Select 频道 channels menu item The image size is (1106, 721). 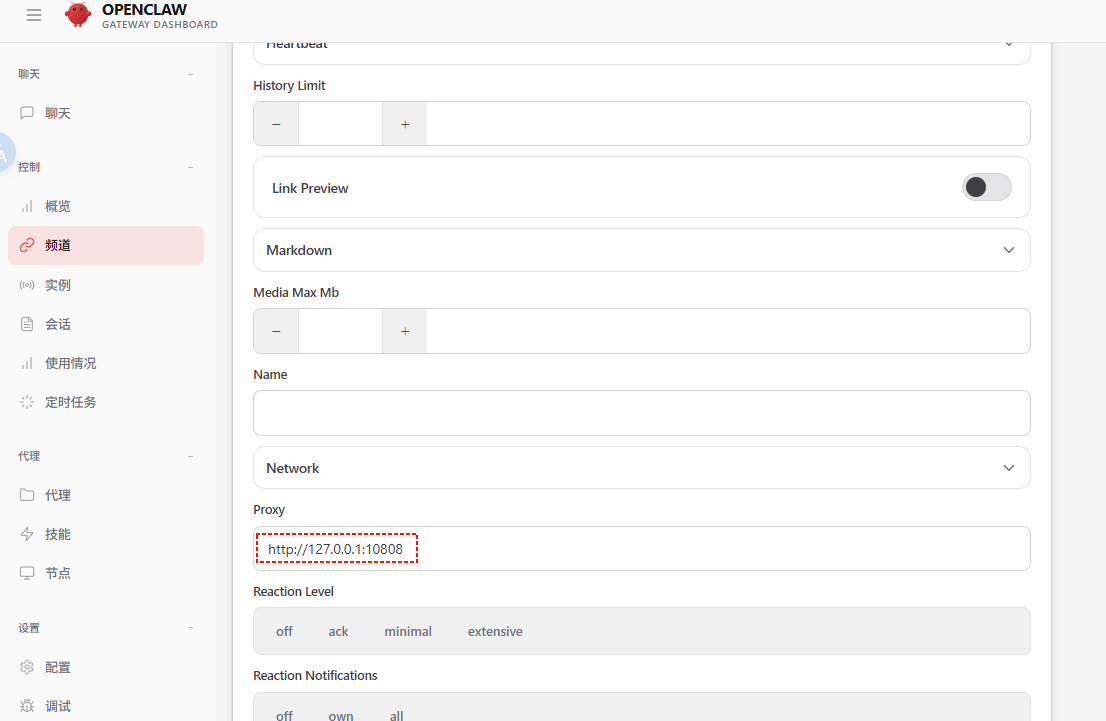tap(58, 245)
